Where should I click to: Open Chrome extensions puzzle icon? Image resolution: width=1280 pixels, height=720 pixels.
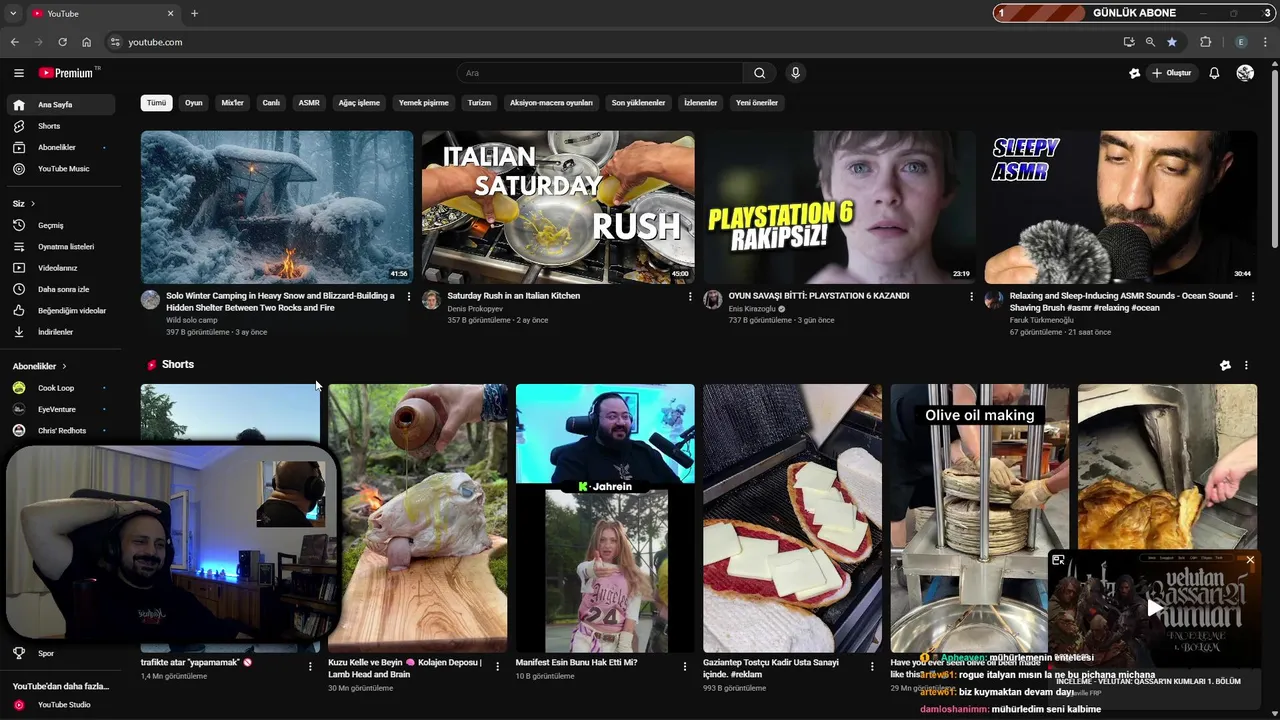(x=1205, y=42)
